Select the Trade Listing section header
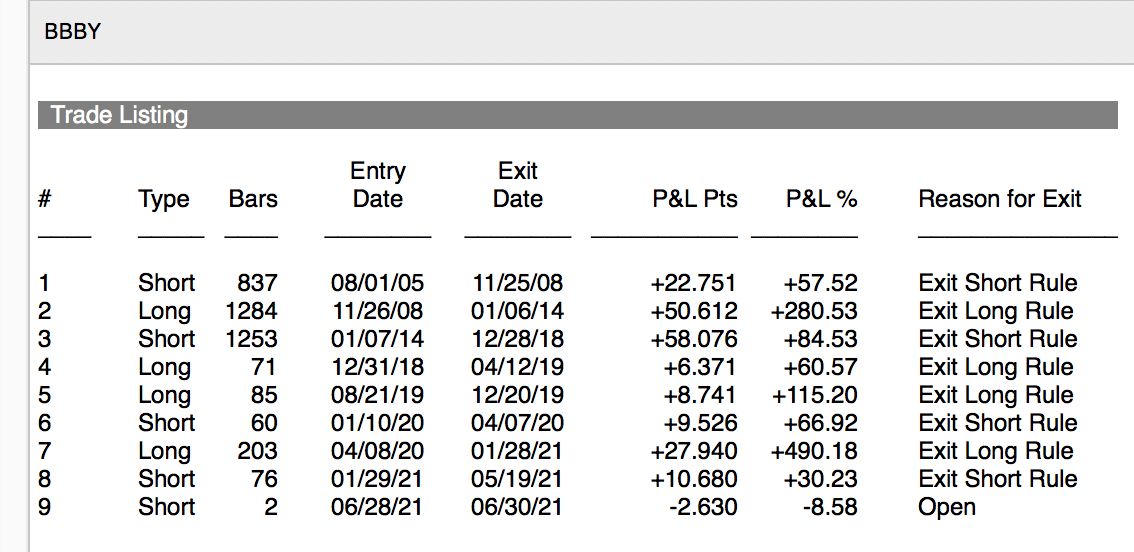 pyautogui.click(x=119, y=115)
